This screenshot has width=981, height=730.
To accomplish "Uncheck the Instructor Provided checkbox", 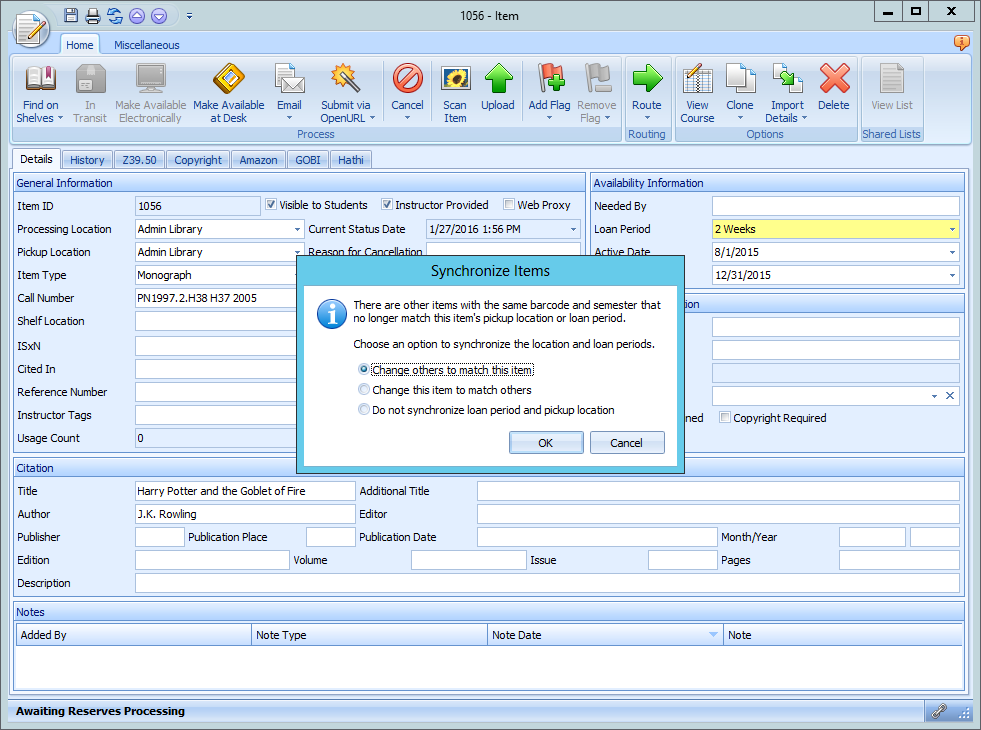I will pyautogui.click(x=386, y=205).
